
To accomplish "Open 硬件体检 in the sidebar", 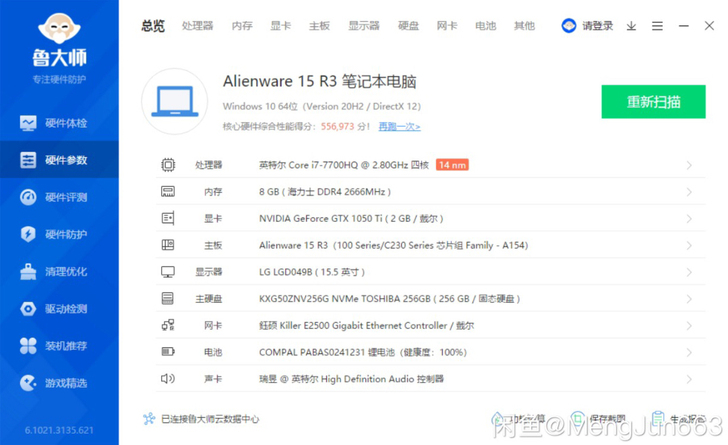I will 59,123.
